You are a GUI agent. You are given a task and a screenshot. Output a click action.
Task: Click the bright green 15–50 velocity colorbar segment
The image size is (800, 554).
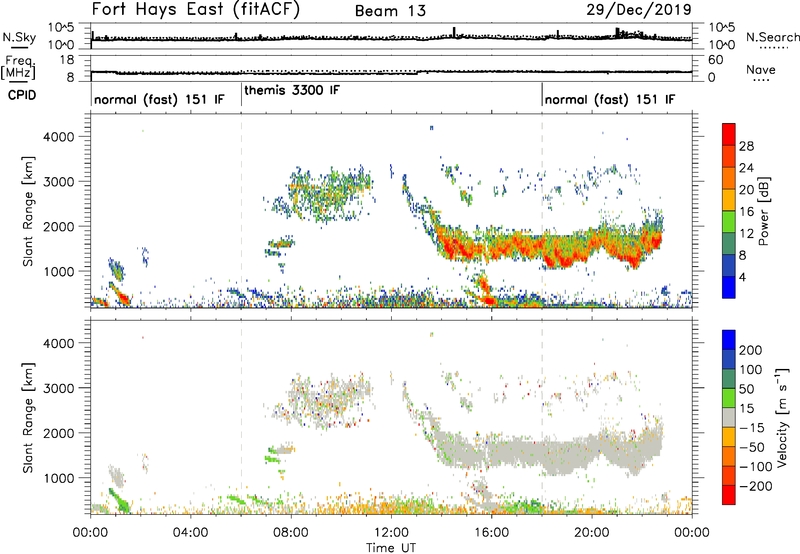(x=729, y=399)
